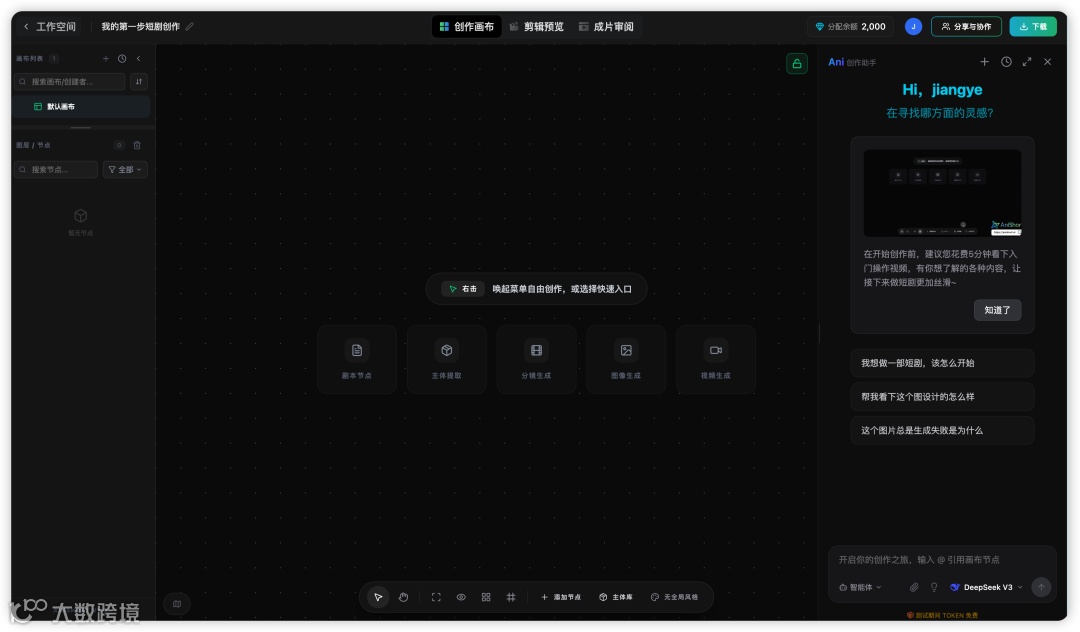Choose the 剧本节点 quick entry card
The width and height of the screenshot is (1080, 632).
357,359
